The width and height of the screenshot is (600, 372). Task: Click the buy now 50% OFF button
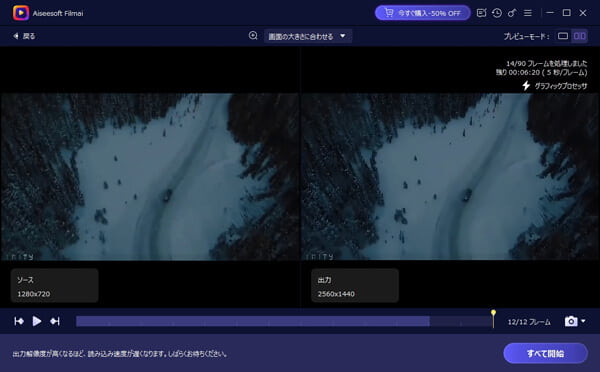(x=422, y=13)
